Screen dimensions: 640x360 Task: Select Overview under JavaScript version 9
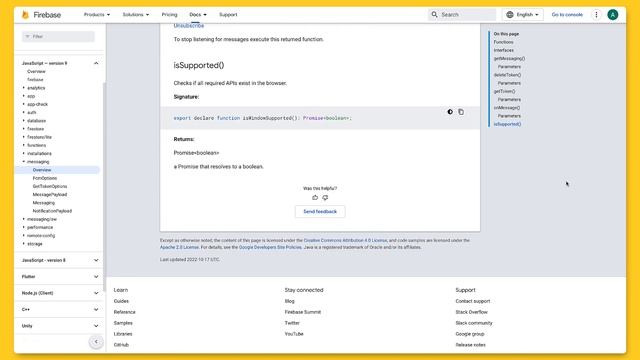[x=36, y=71]
